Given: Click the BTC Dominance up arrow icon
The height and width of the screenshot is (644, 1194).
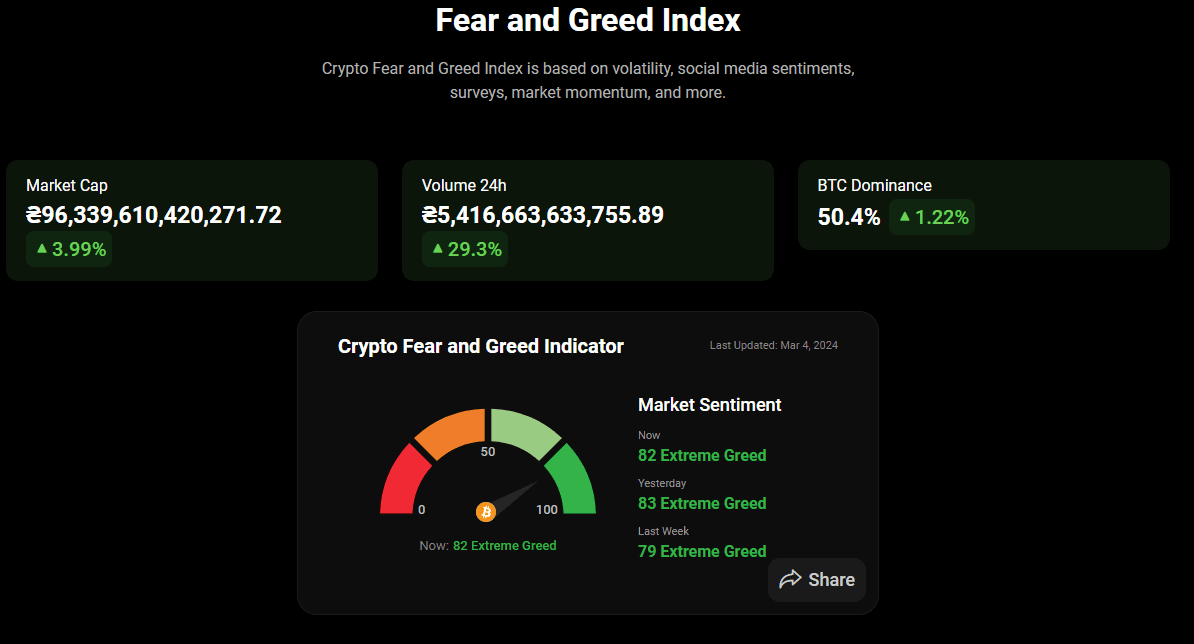Looking at the screenshot, I should pos(905,216).
